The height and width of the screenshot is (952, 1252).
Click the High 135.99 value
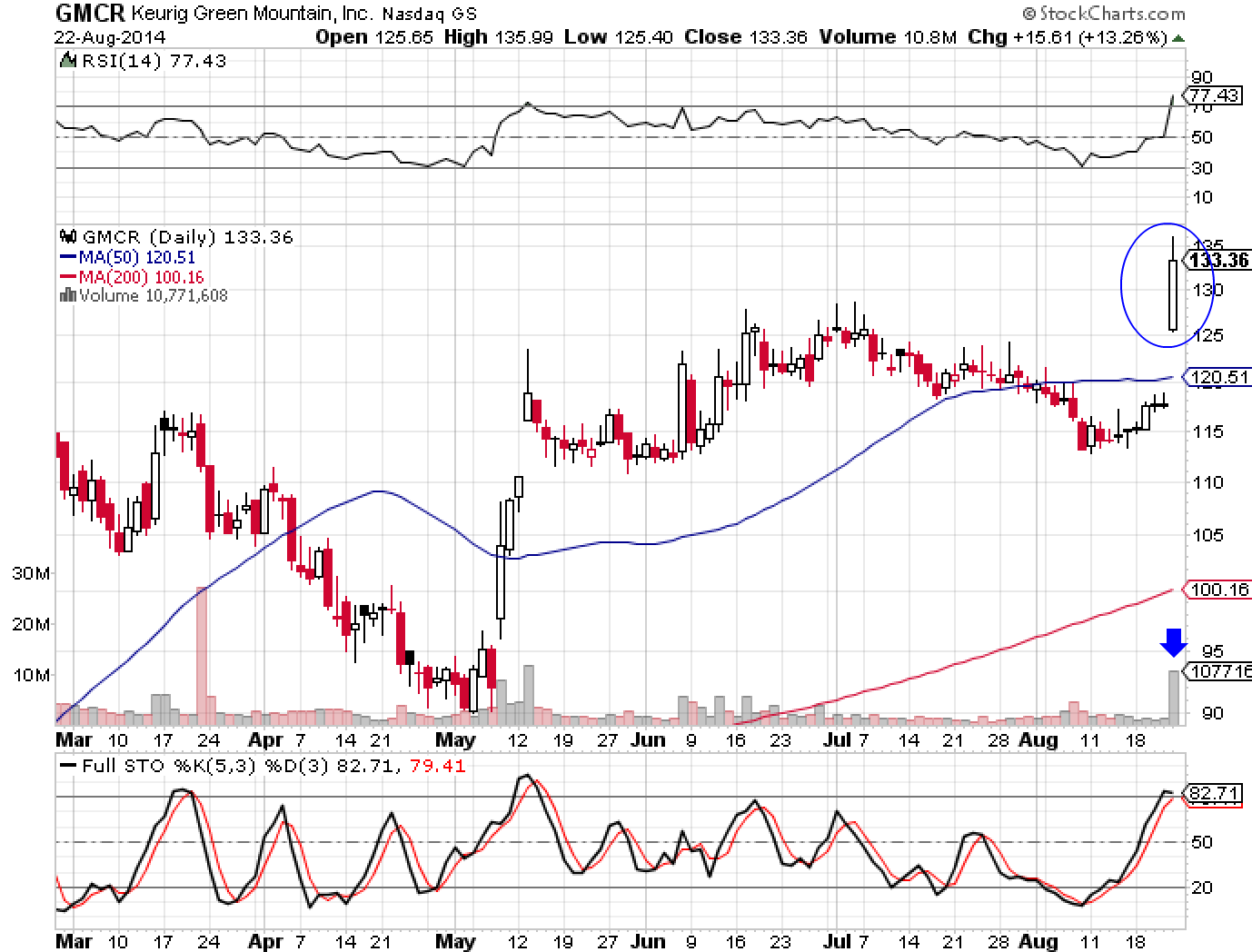tap(499, 37)
